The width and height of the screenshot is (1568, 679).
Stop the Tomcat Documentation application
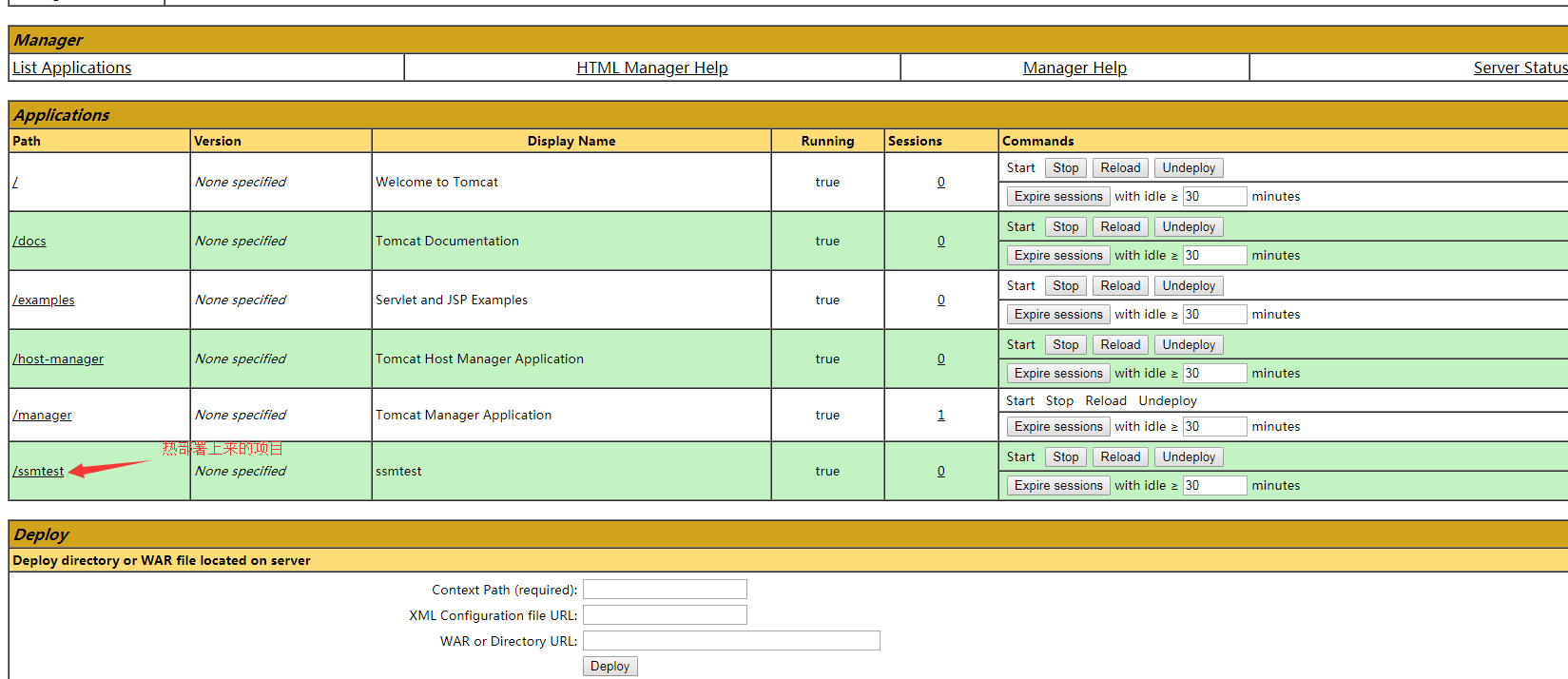[1066, 226]
